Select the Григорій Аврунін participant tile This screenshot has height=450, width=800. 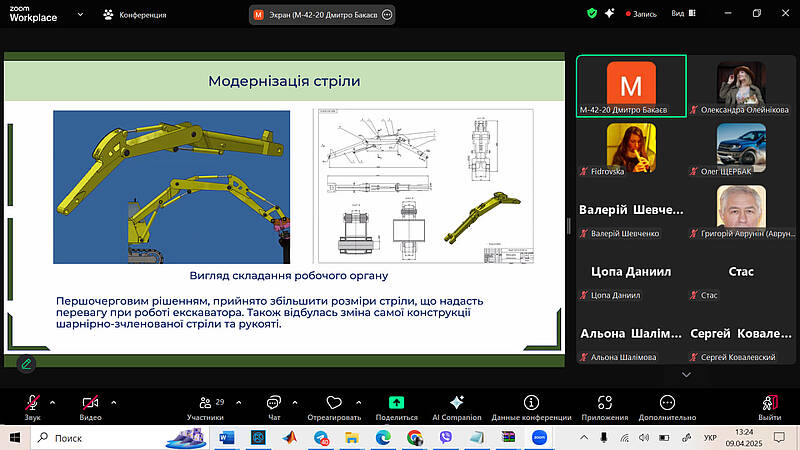point(741,210)
